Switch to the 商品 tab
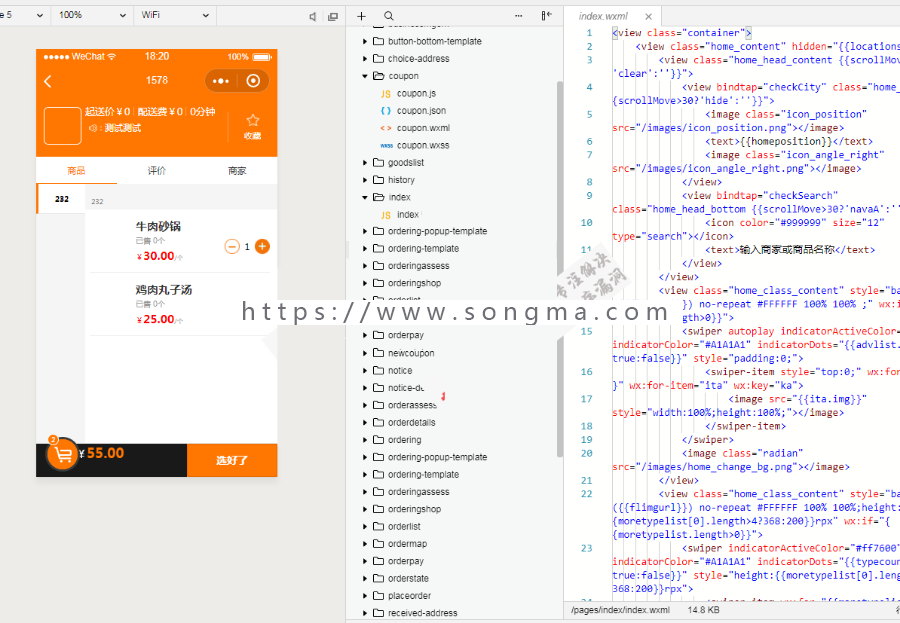The height and width of the screenshot is (623, 900). coord(76,171)
